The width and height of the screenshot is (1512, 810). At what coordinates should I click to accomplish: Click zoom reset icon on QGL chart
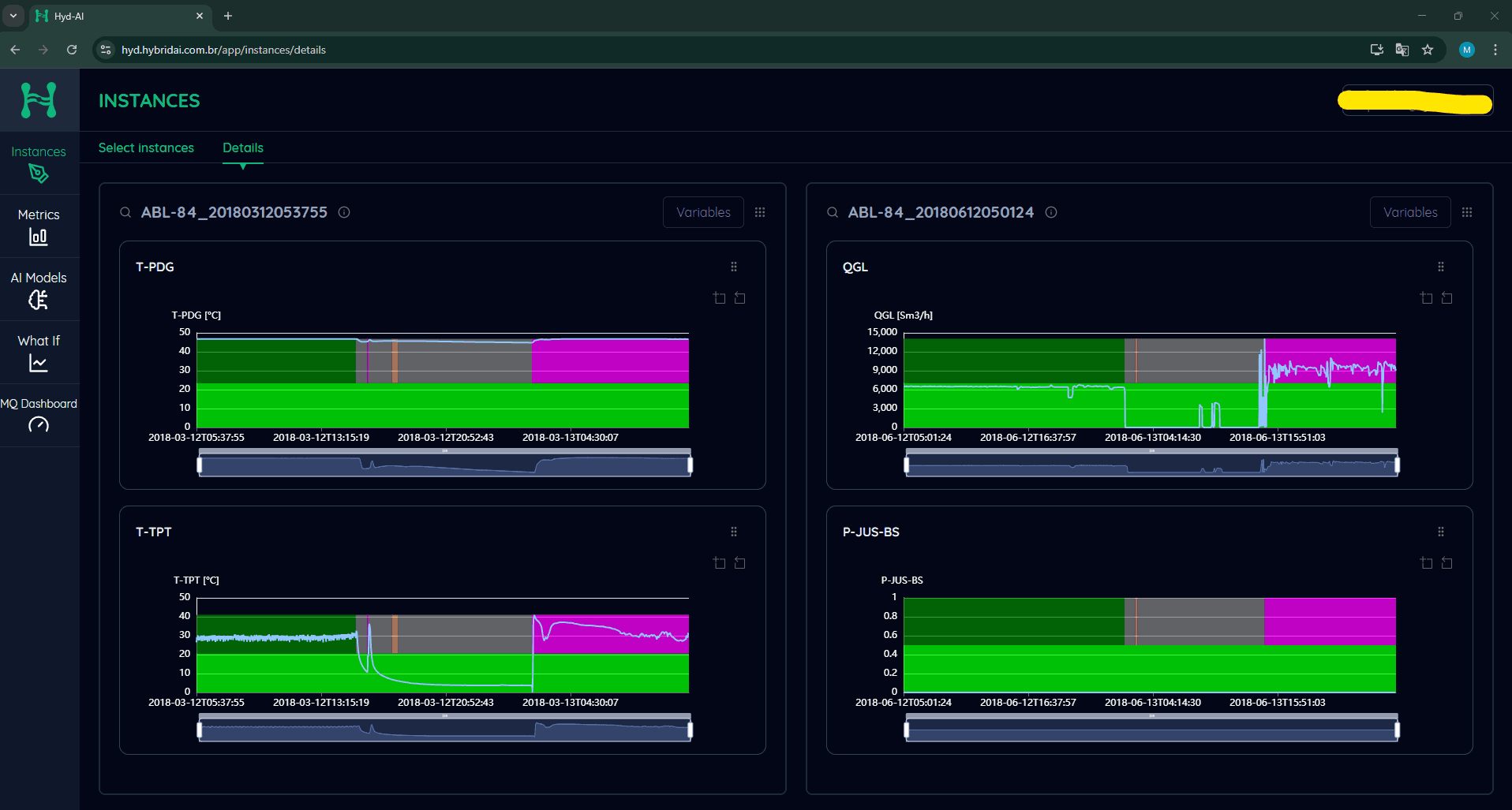tap(1447, 298)
